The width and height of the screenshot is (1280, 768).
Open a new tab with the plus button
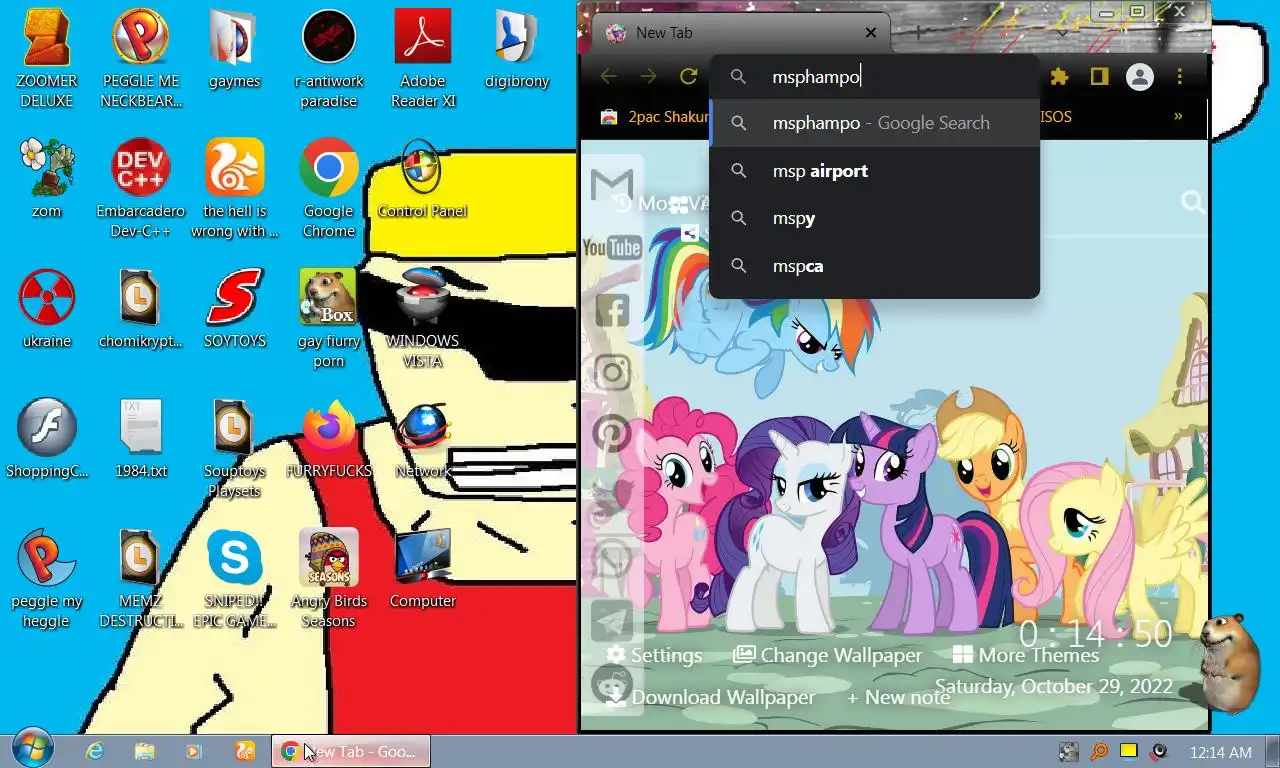click(x=917, y=32)
